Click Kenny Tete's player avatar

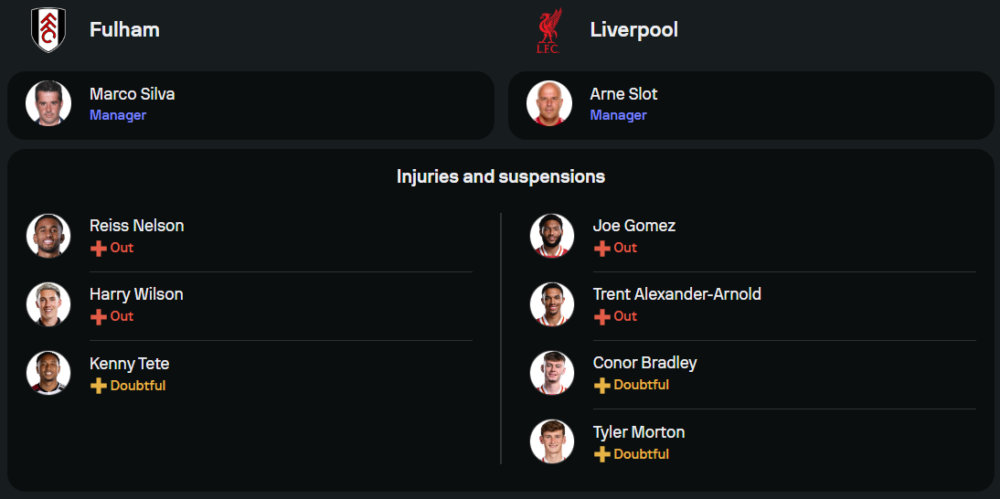click(x=48, y=373)
